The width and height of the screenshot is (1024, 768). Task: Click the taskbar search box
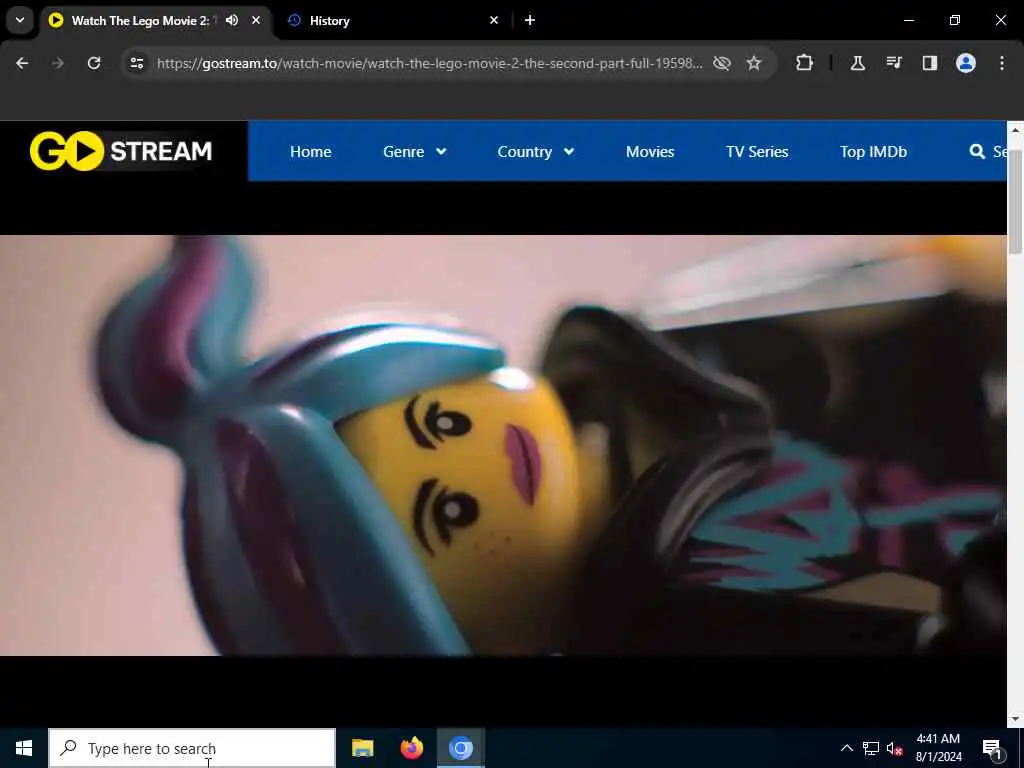[192, 748]
